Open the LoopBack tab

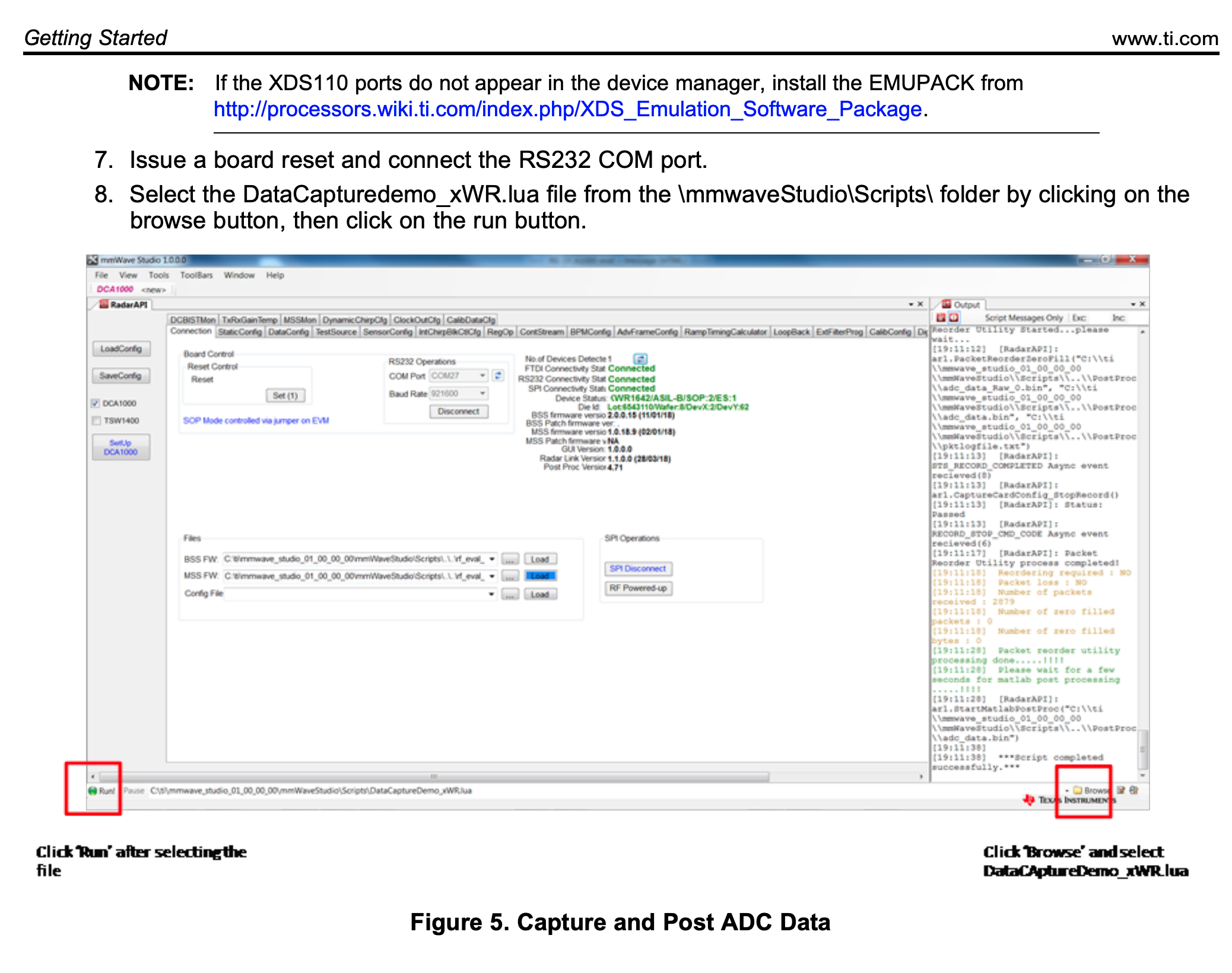792,332
